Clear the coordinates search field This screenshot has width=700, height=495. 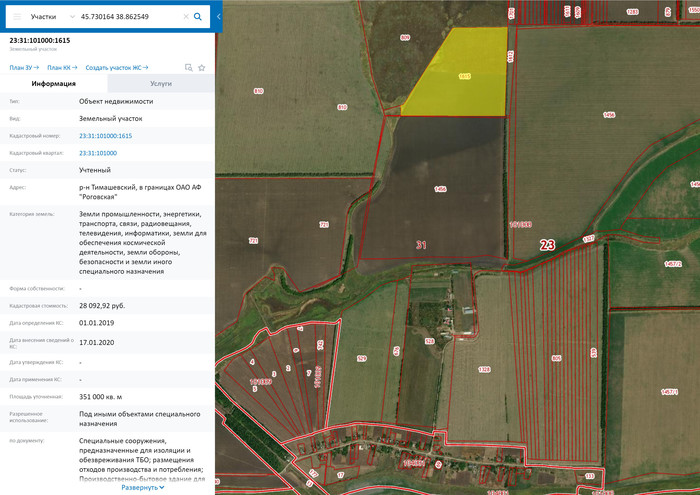184,17
